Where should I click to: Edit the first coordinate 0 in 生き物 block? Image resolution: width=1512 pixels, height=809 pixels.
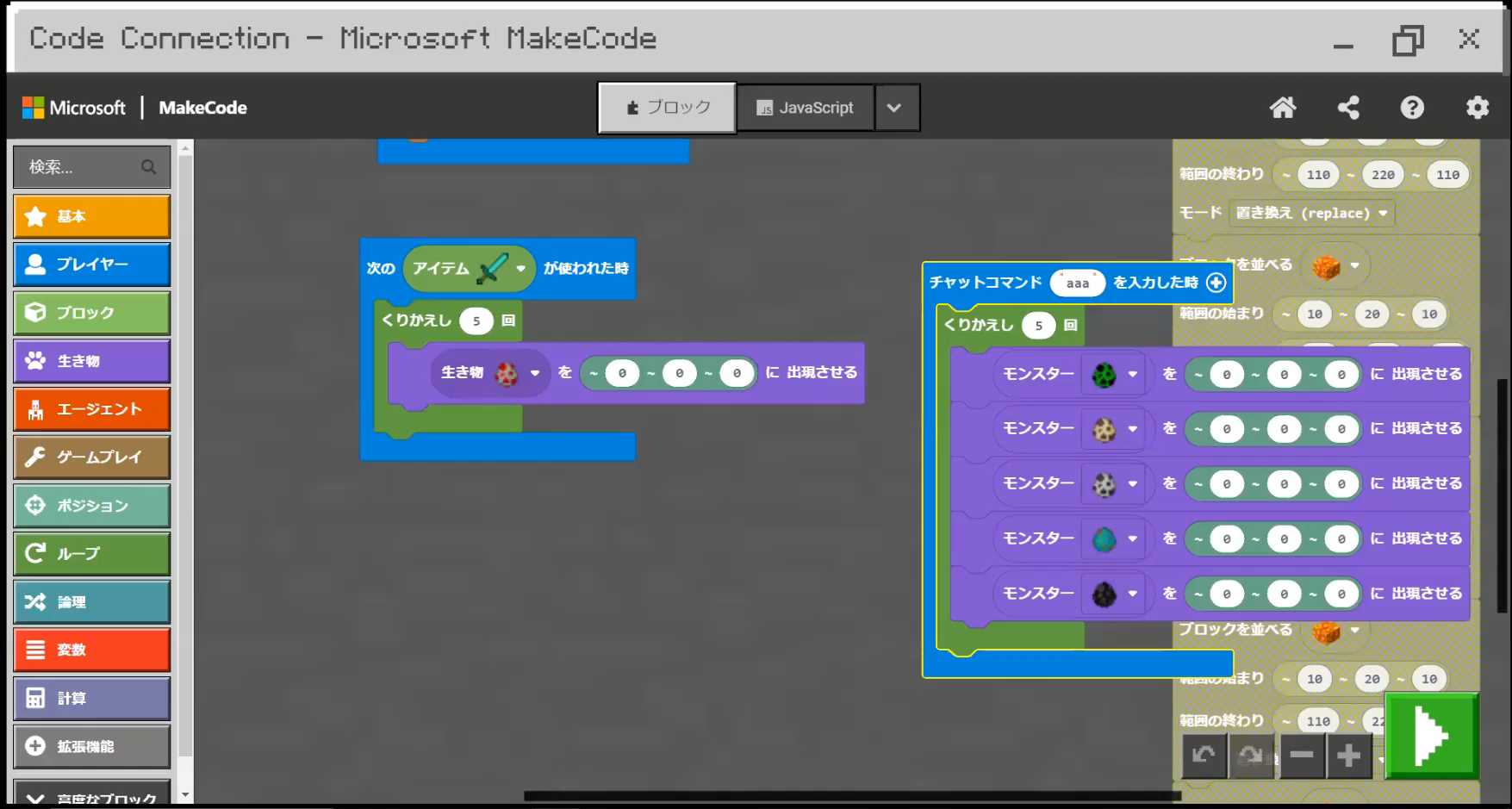pyautogui.click(x=622, y=373)
